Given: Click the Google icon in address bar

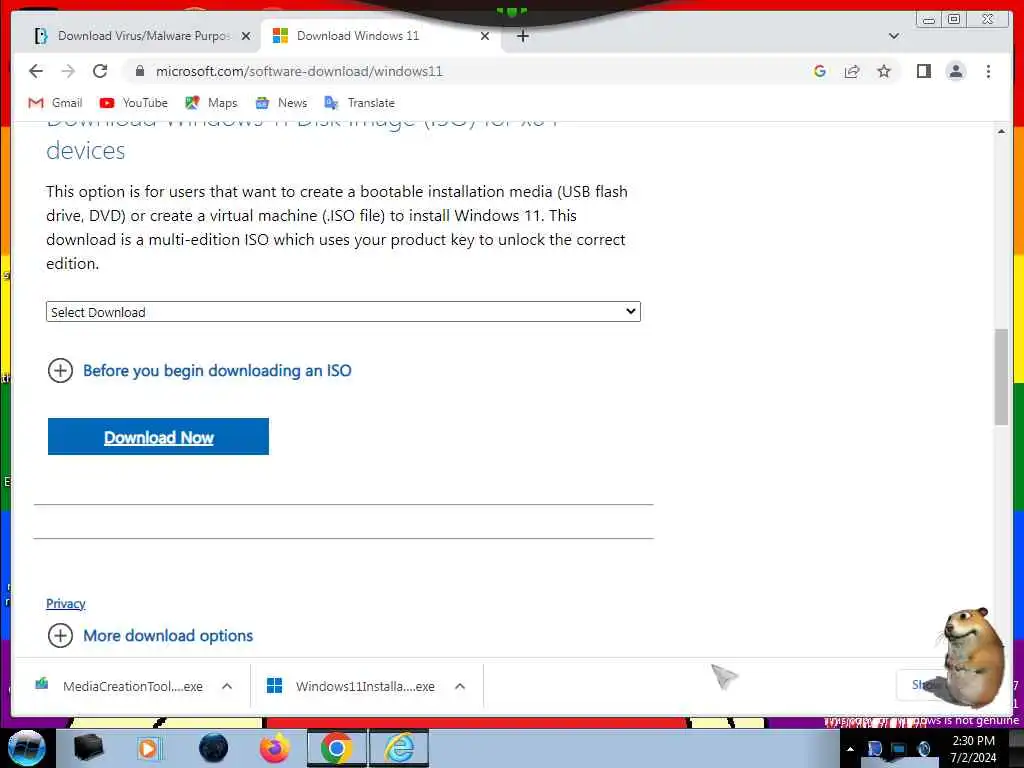Looking at the screenshot, I should pos(820,71).
